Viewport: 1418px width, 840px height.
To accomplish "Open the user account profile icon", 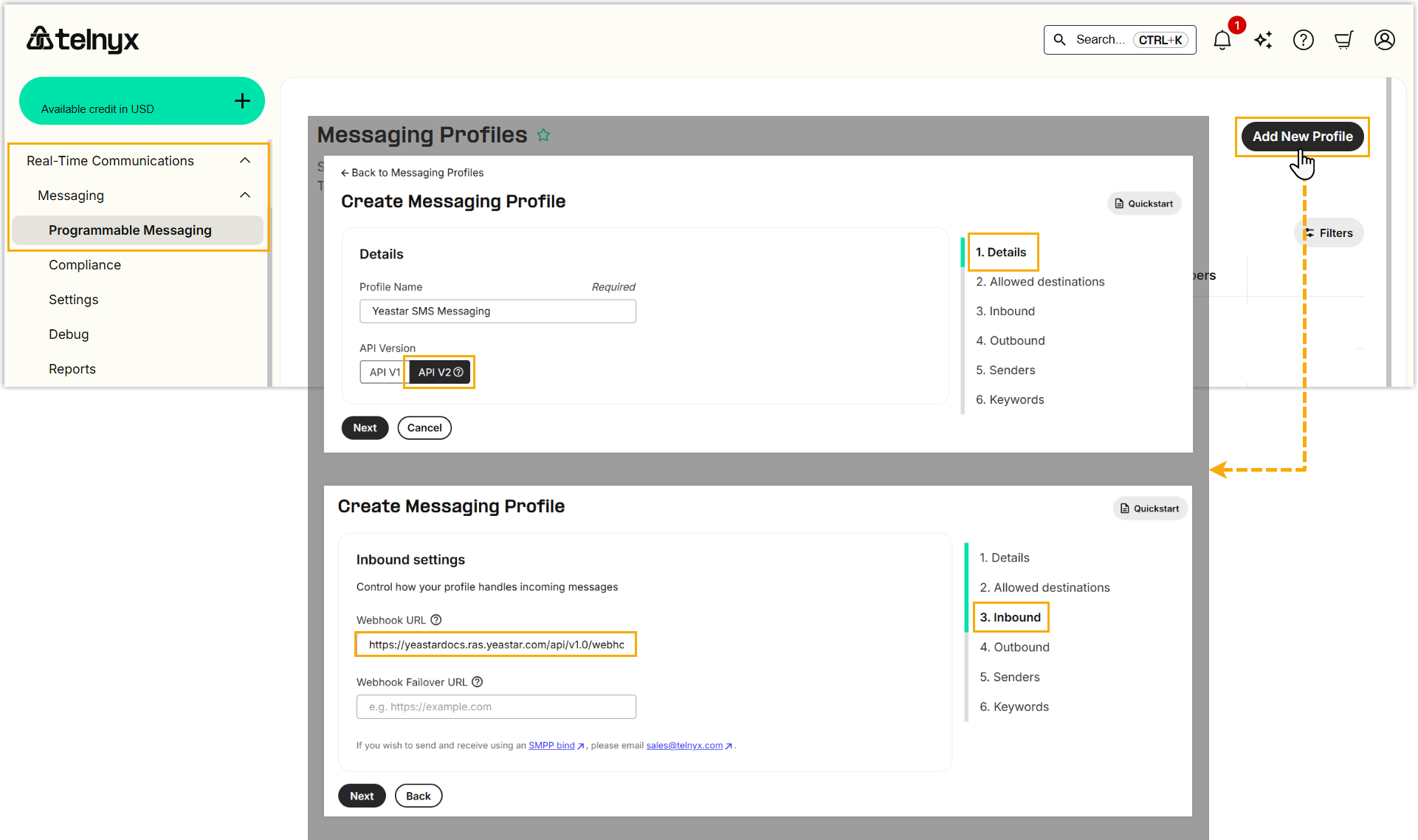I will pos(1384,40).
